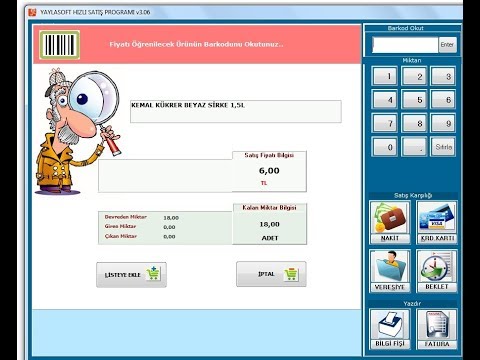Click Devreden Miktar label
This screenshot has width=480, height=360.
[126, 217]
